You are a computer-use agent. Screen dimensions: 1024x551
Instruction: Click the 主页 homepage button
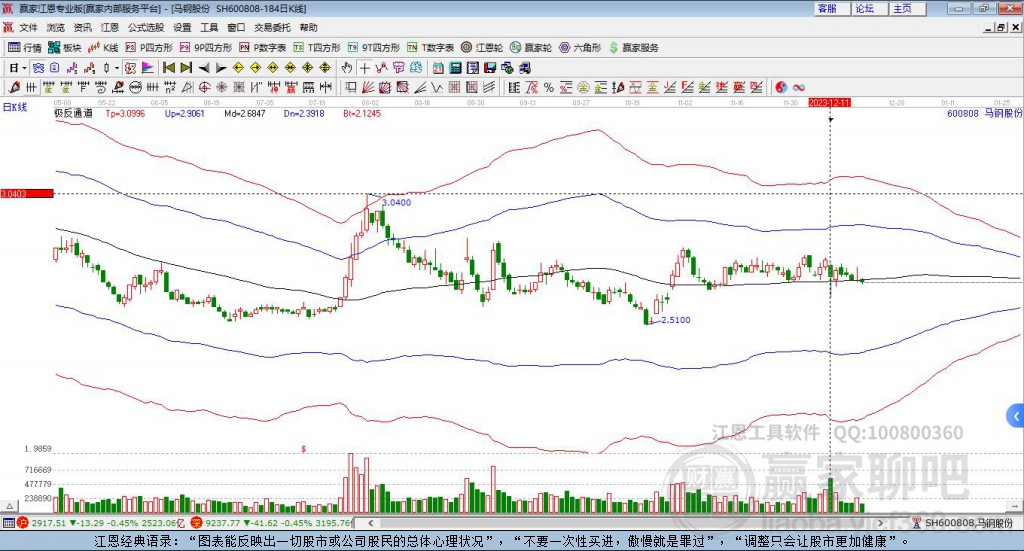click(x=908, y=8)
